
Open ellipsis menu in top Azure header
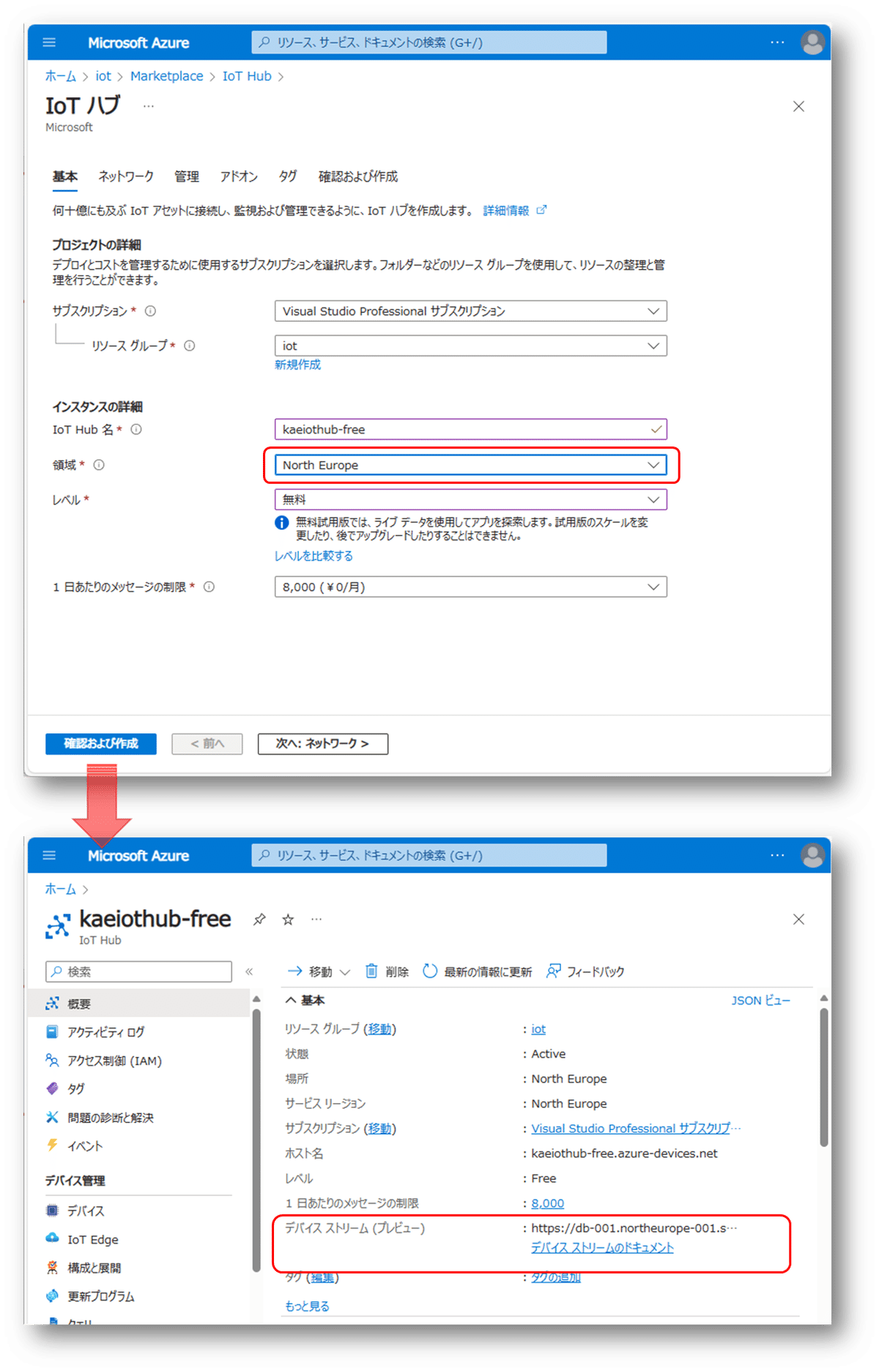point(777,43)
